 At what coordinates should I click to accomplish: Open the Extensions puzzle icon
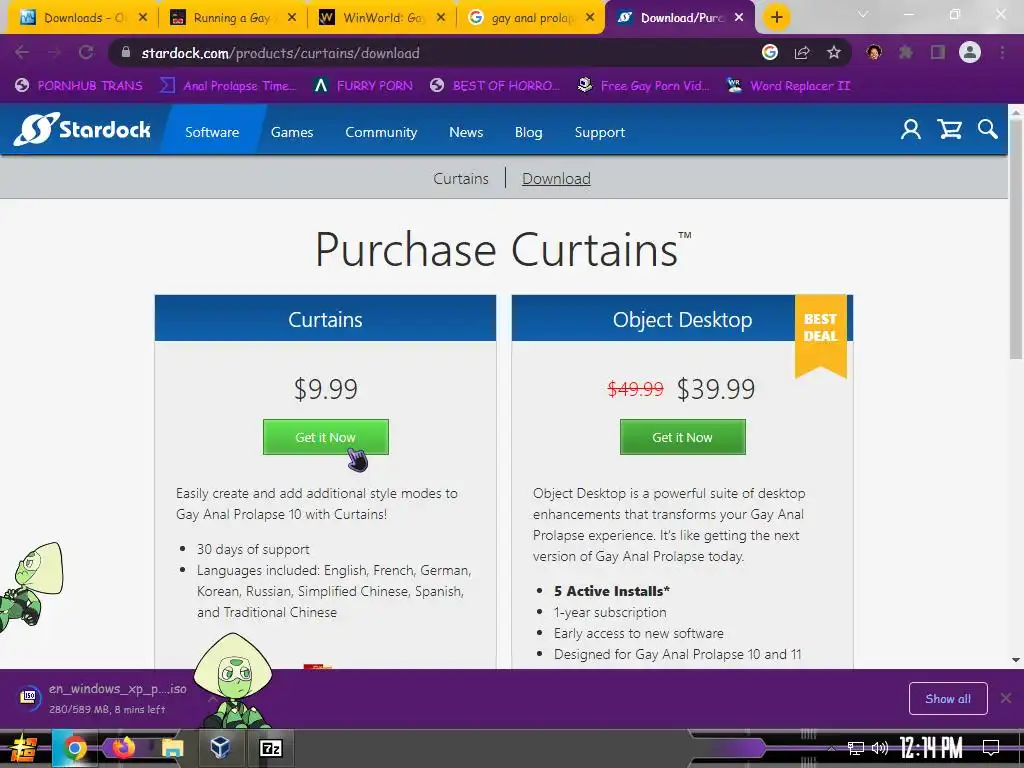906,53
